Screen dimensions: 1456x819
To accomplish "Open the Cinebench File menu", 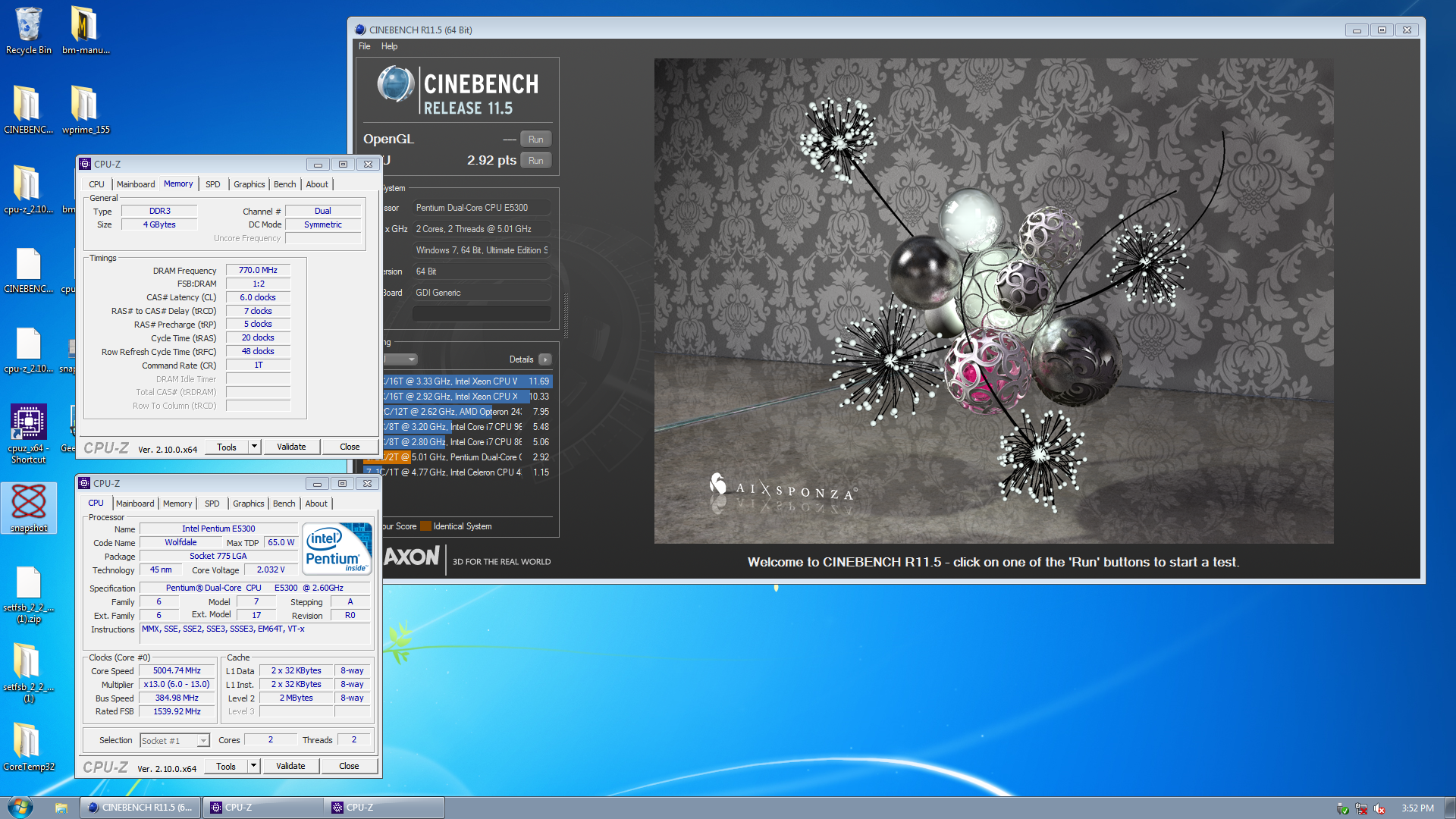I will [x=365, y=46].
